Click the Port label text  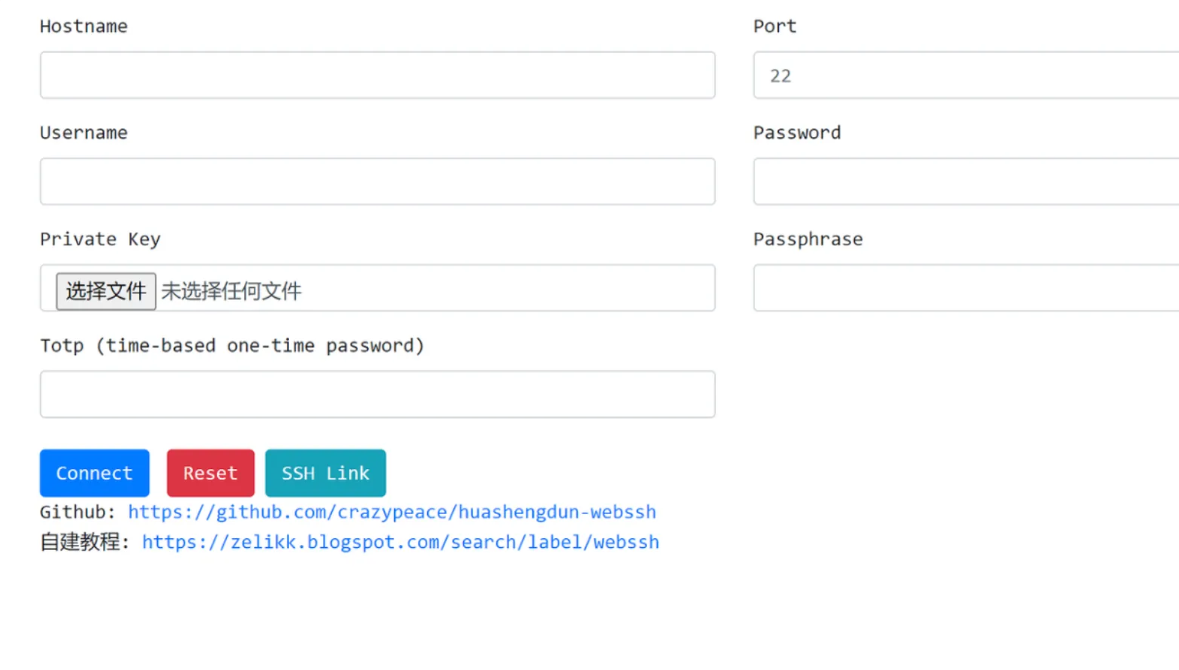pos(775,26)
